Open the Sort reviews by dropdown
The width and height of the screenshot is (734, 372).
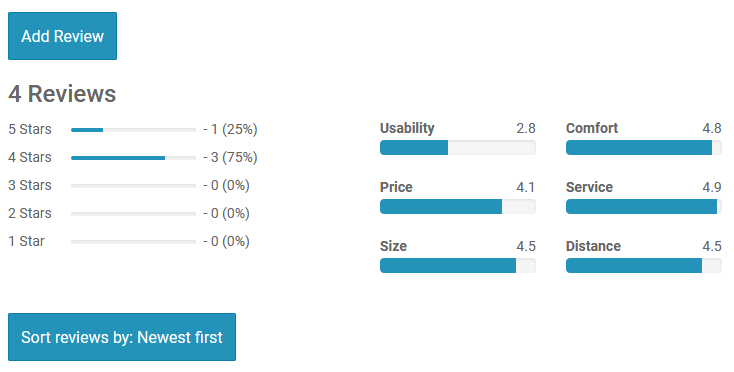[122, 337]
